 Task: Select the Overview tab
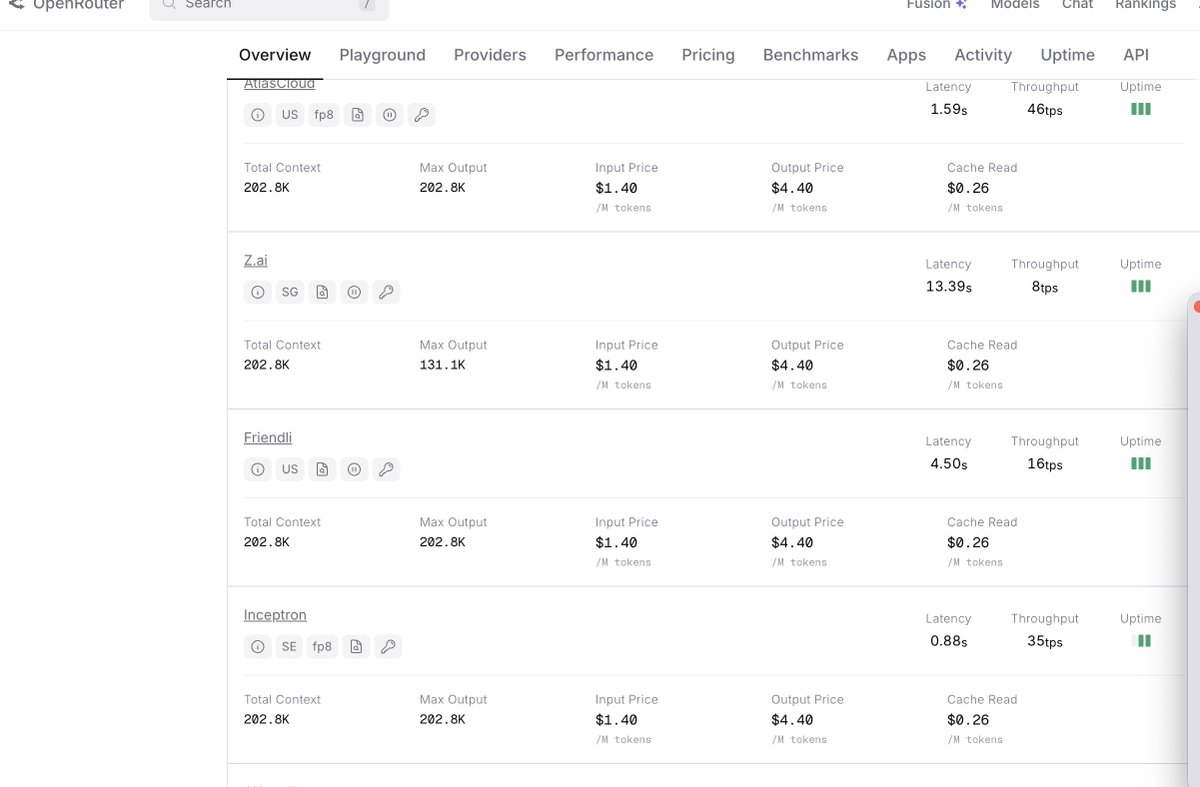[x=275, y=55]
